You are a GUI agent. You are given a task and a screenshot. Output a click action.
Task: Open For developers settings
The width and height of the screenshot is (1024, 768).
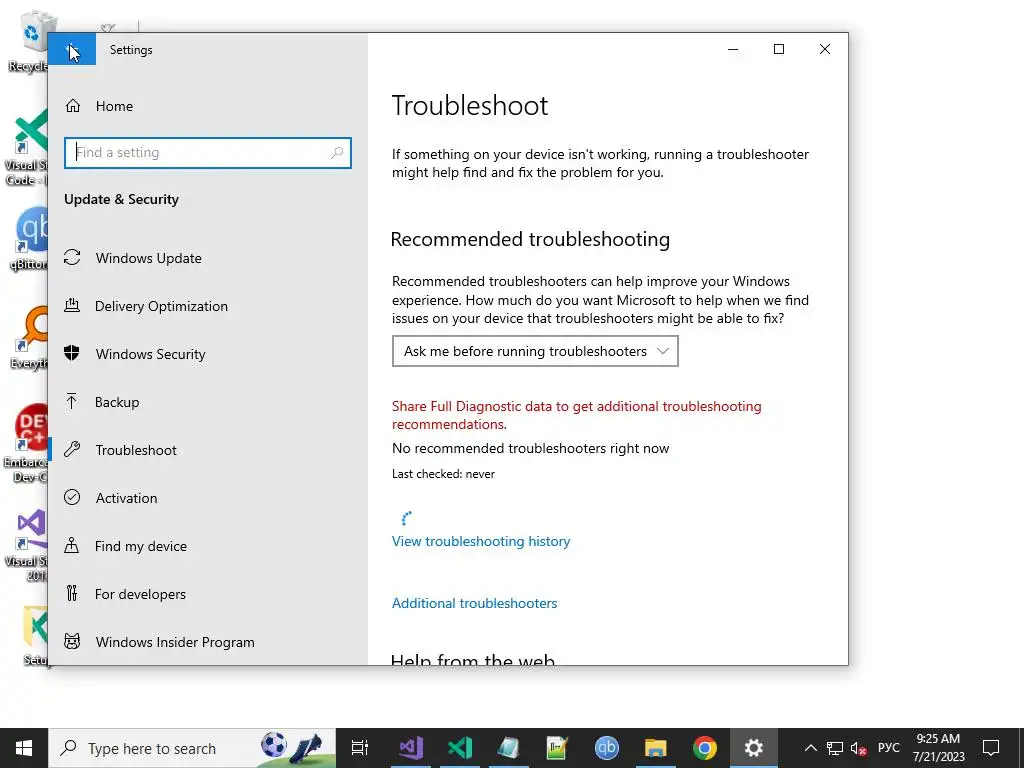click(x=140, y=594)
